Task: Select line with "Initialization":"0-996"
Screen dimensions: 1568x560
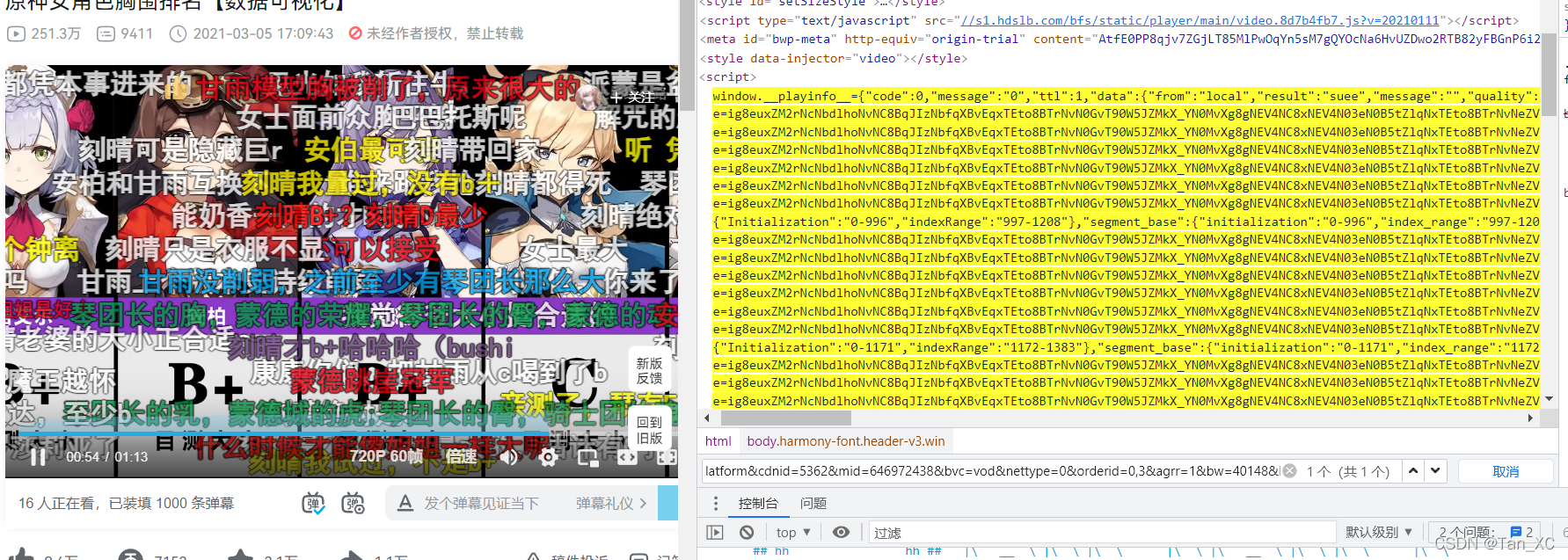Action: coord(1126,222)
